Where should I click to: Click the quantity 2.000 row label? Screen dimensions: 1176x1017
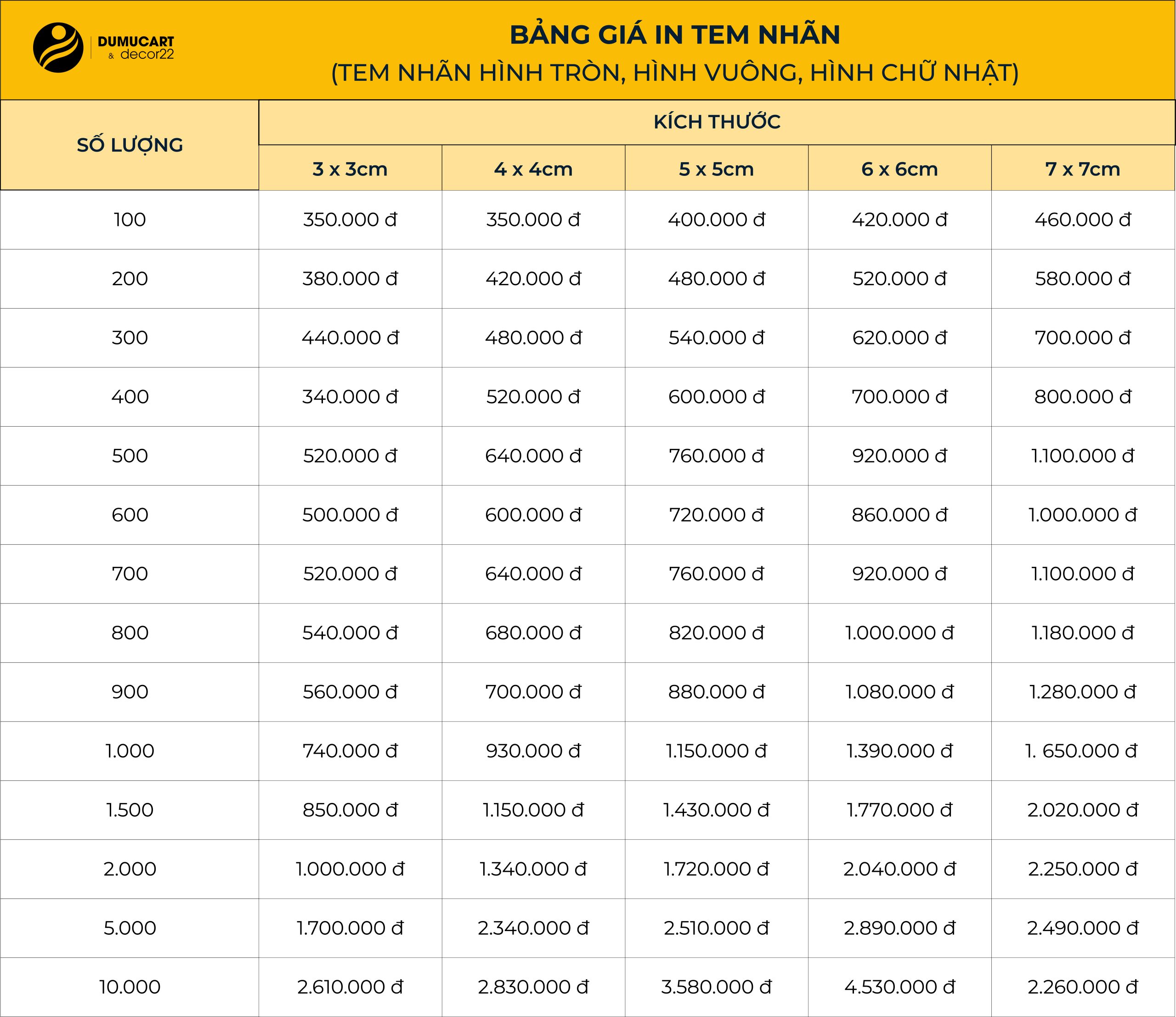(130, 869)
